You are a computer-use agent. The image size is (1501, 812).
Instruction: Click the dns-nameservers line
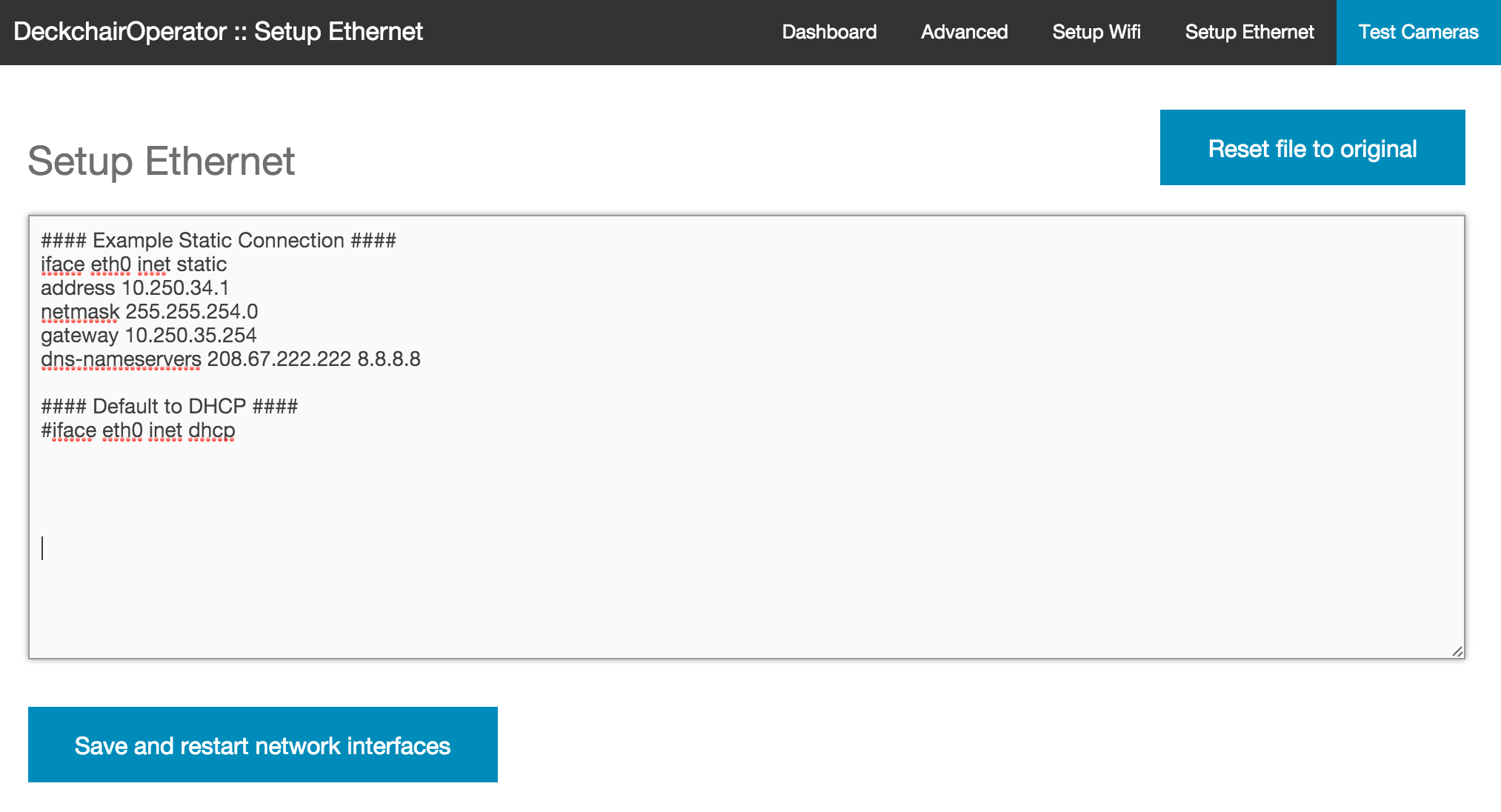230,359
